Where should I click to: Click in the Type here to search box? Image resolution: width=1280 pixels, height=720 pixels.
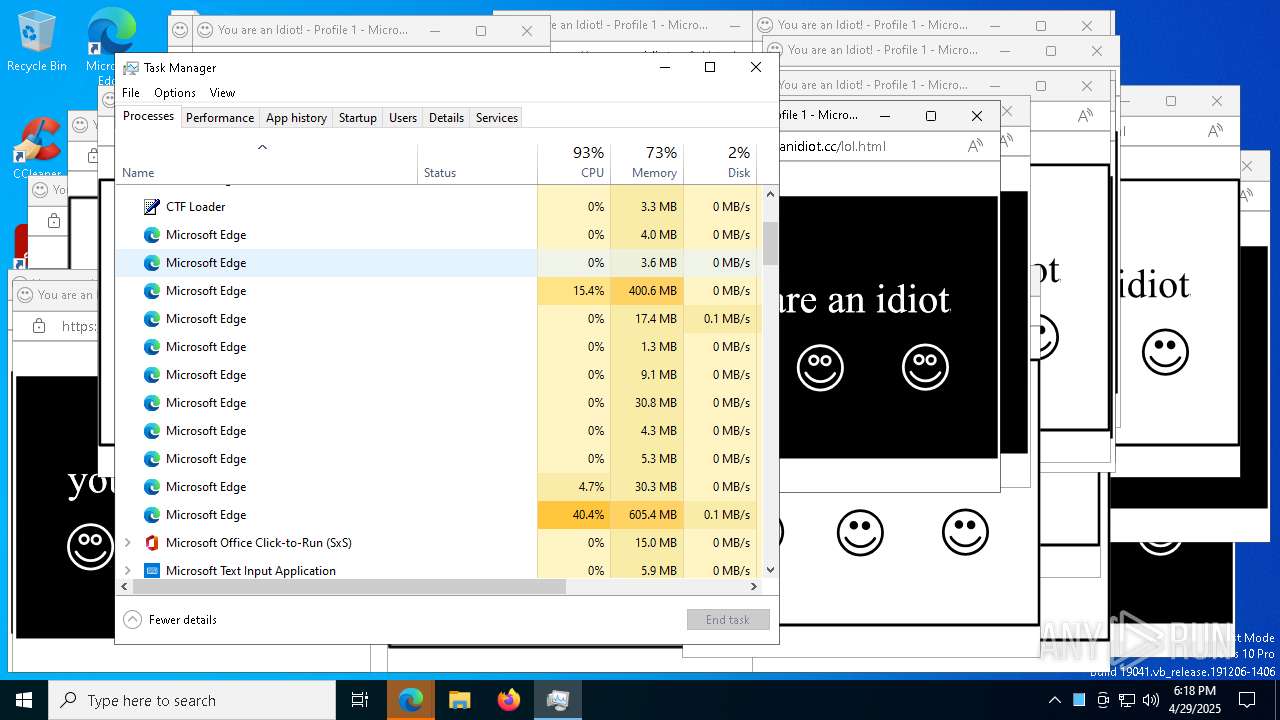point(192,700)
